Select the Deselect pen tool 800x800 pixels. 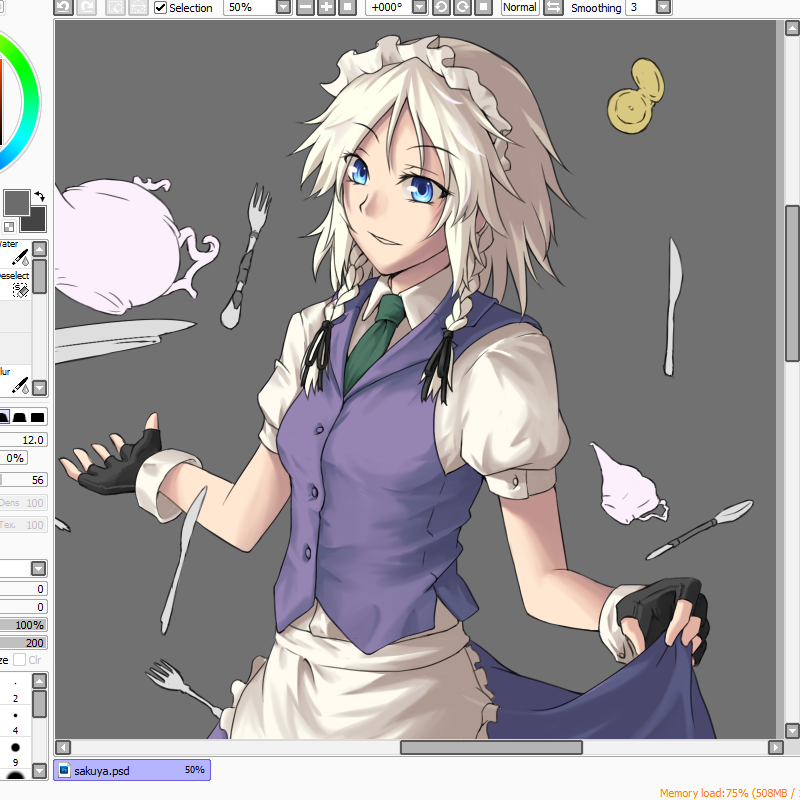point(15,285)
